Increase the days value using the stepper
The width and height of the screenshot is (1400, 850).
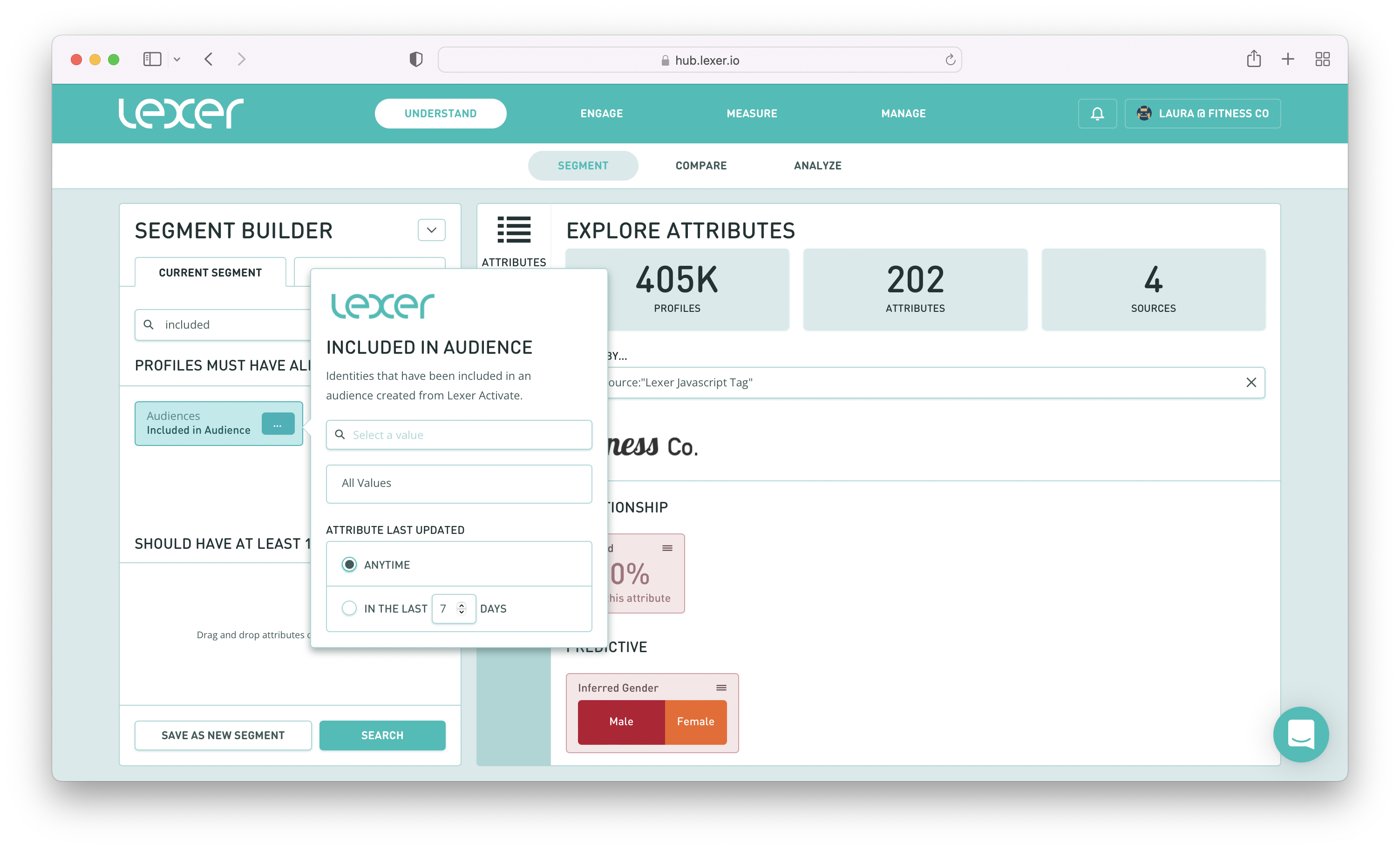[462, 604]
